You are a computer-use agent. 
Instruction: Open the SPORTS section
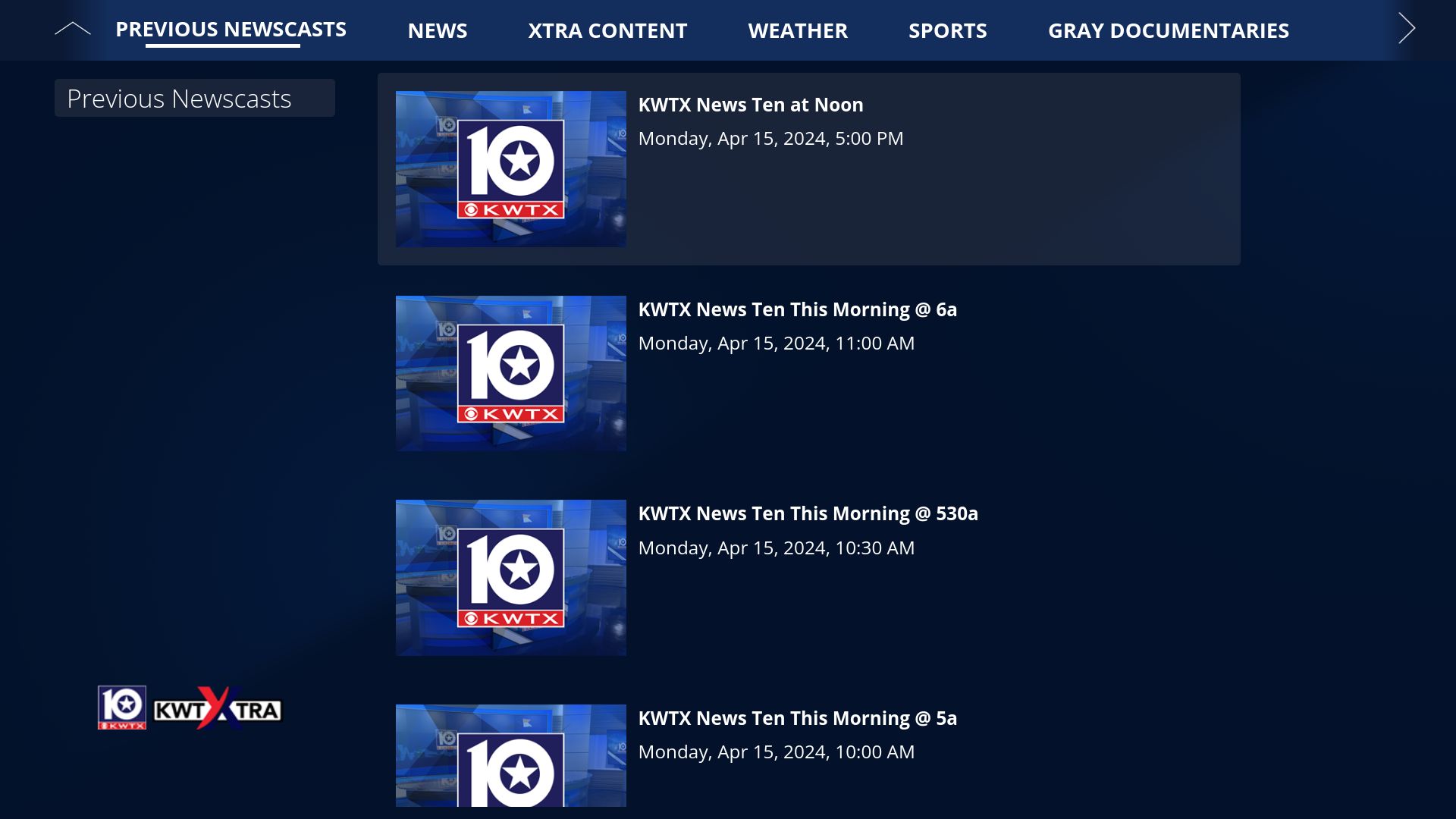[x=948, y=30]
